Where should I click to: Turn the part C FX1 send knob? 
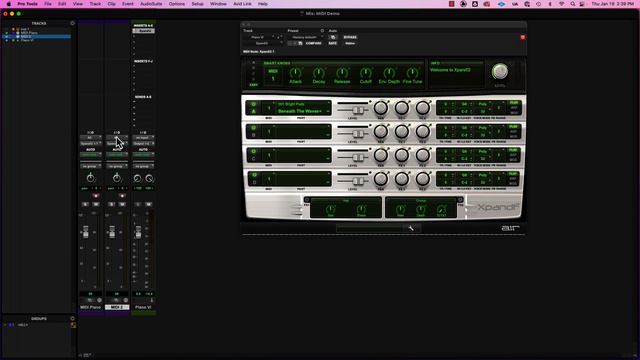[402, 155]
